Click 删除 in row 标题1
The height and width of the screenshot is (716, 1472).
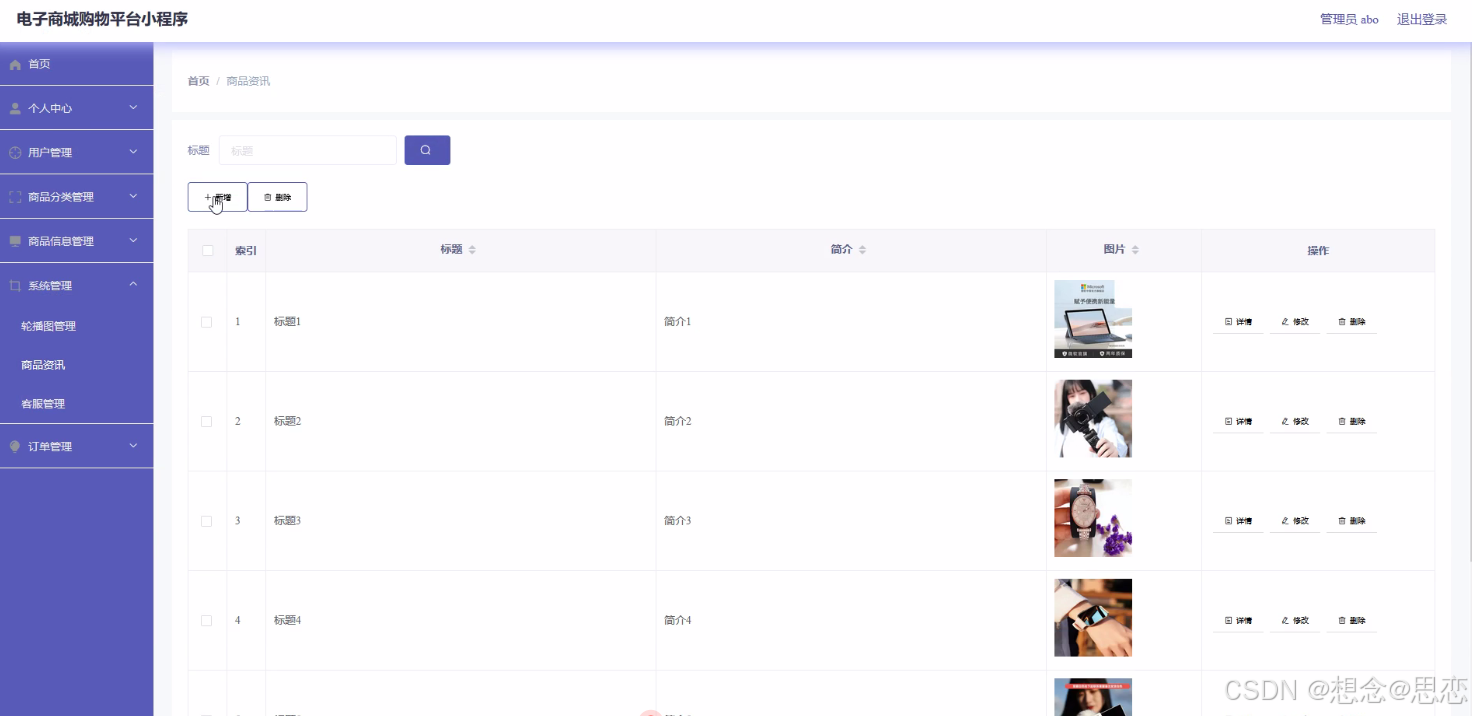[1351, 322]
